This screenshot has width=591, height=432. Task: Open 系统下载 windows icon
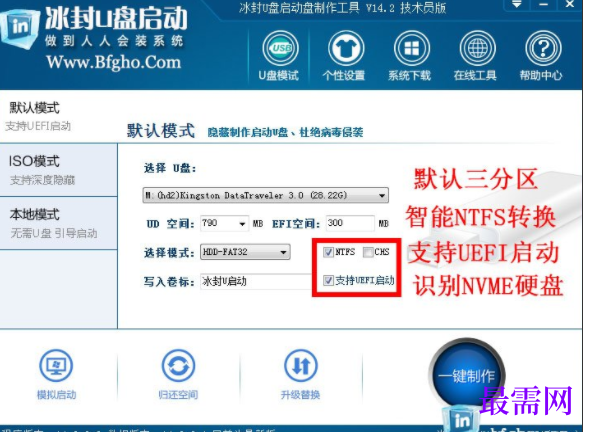coord(412,48)
